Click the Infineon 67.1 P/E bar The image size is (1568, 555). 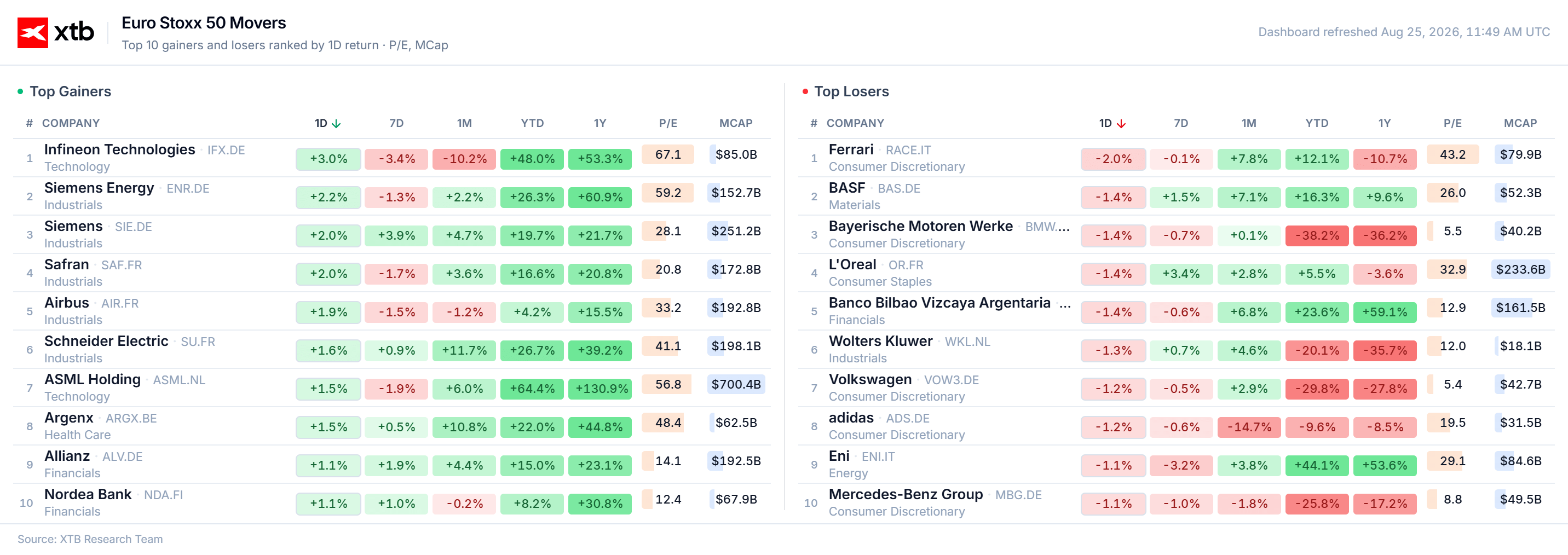(668, 154)
